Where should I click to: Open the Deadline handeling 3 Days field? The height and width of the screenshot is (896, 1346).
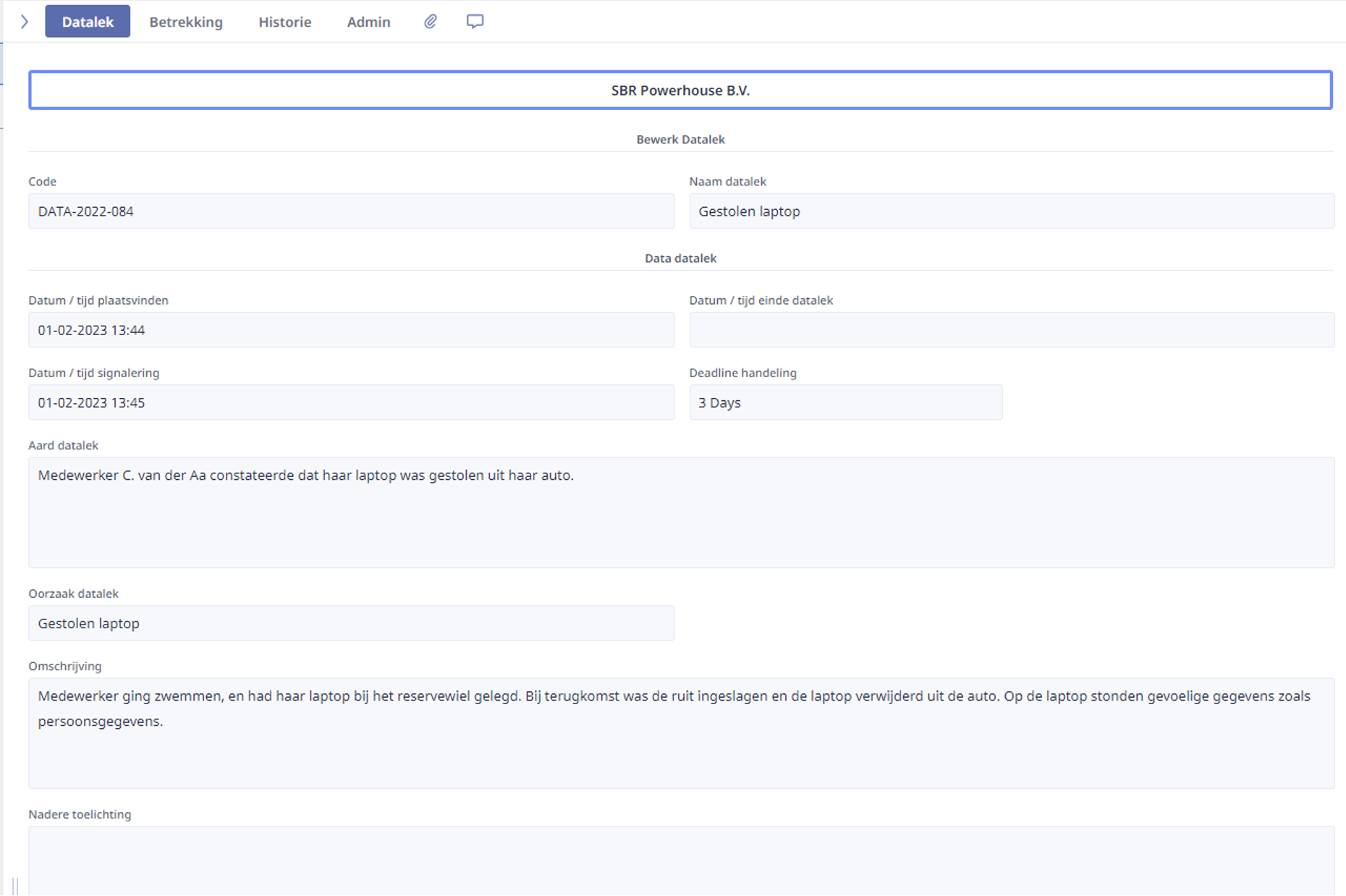point(846,402)
